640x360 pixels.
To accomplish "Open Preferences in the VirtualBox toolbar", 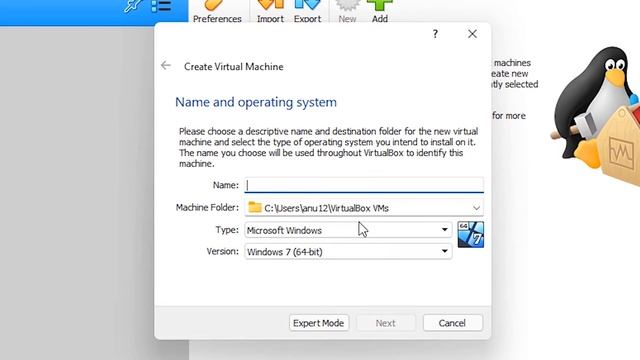I will (x=217, y=11).
